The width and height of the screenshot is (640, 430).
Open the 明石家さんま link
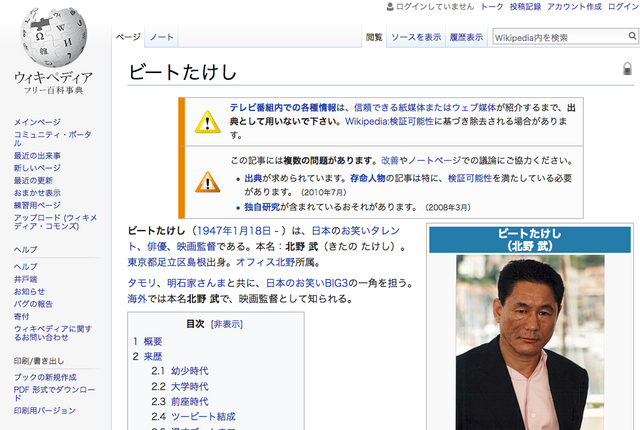pos(196,283)
